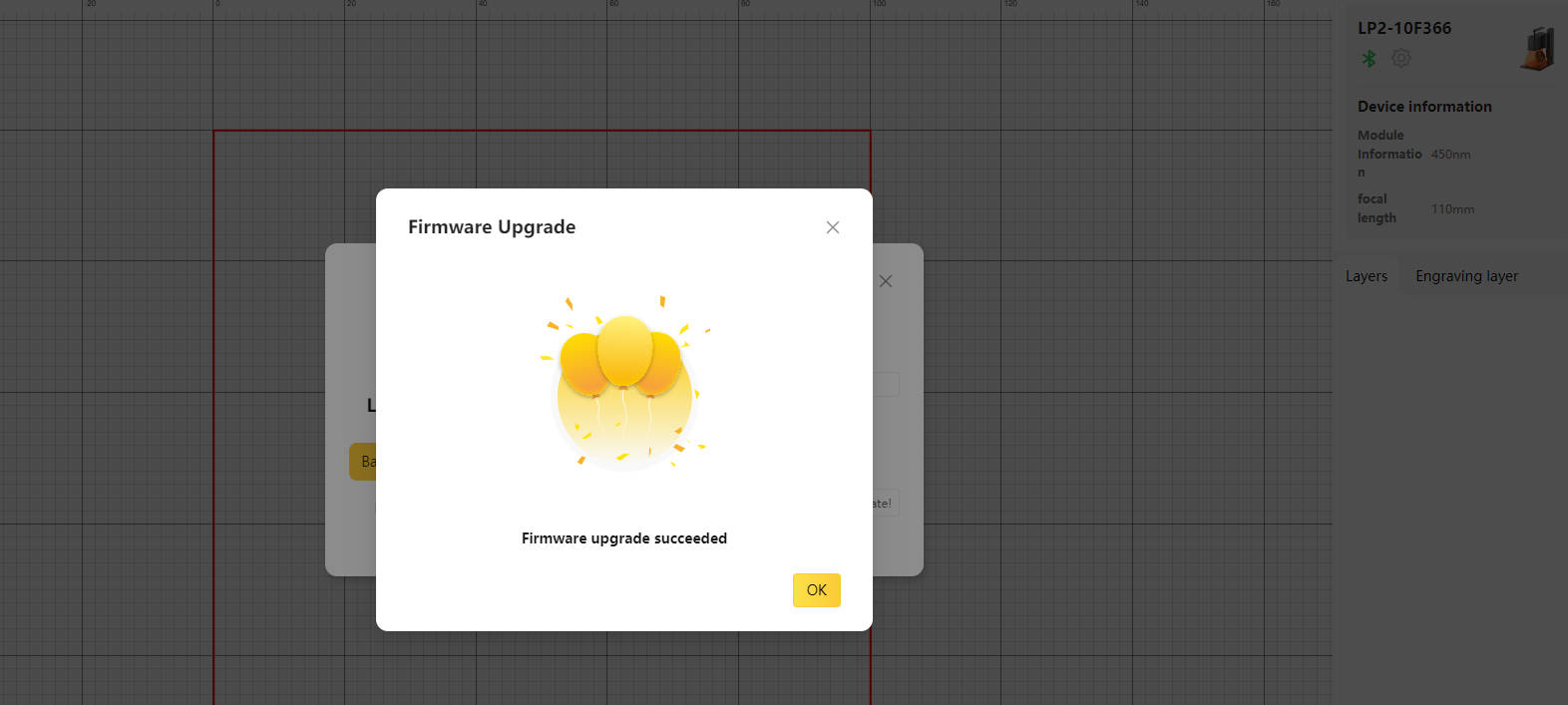Click the partially hidden input field at right
Screen dimensions: 1568x705
886,384
